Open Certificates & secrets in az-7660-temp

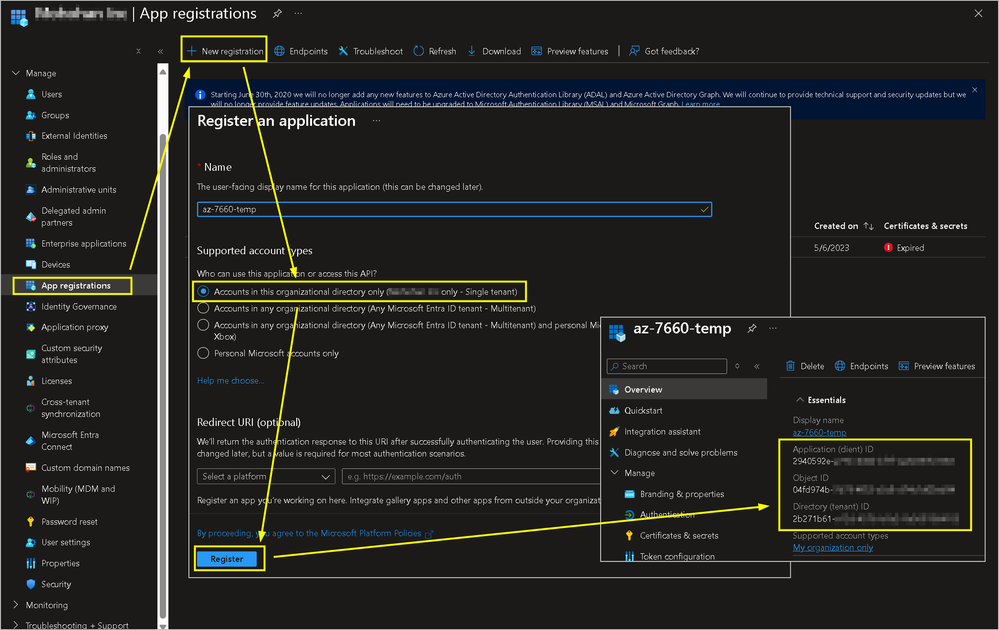679,536
